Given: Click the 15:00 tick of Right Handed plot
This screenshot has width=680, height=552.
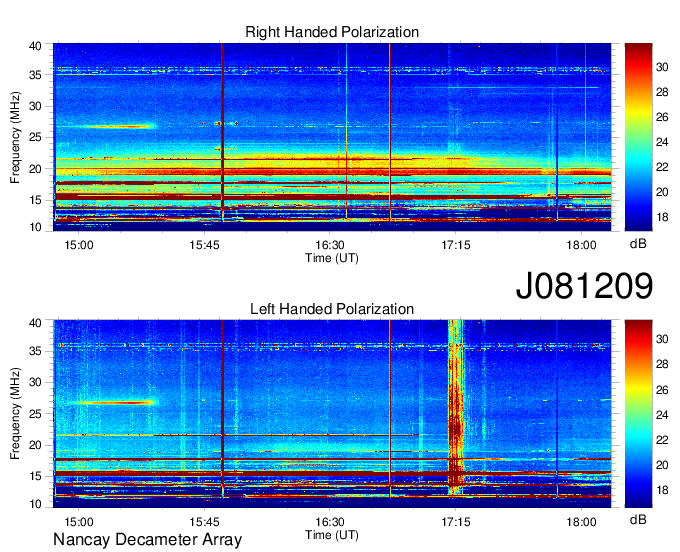Looking at the screenshot, I should click(78, 245).
